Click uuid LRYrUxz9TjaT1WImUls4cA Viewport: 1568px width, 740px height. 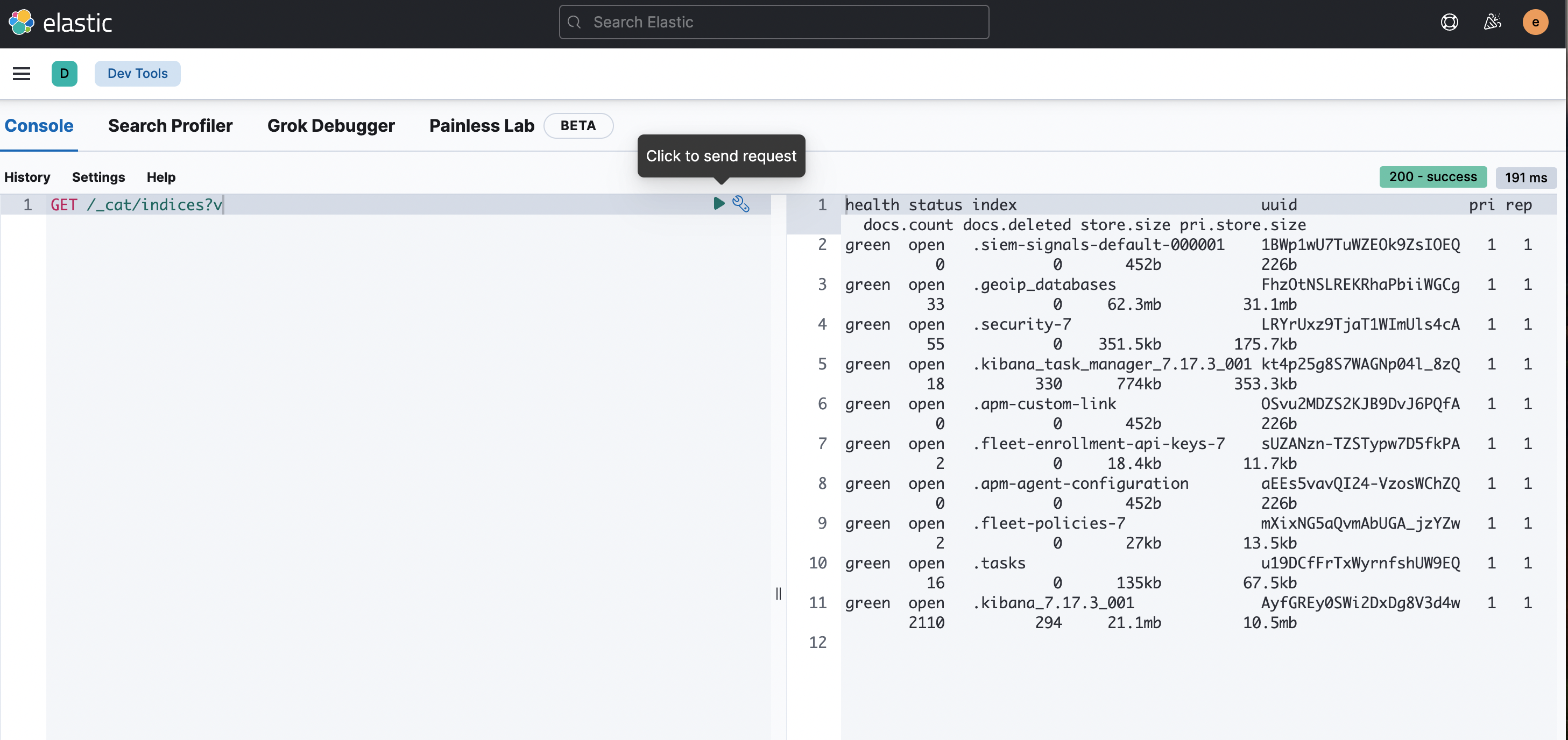(1360, 324)
